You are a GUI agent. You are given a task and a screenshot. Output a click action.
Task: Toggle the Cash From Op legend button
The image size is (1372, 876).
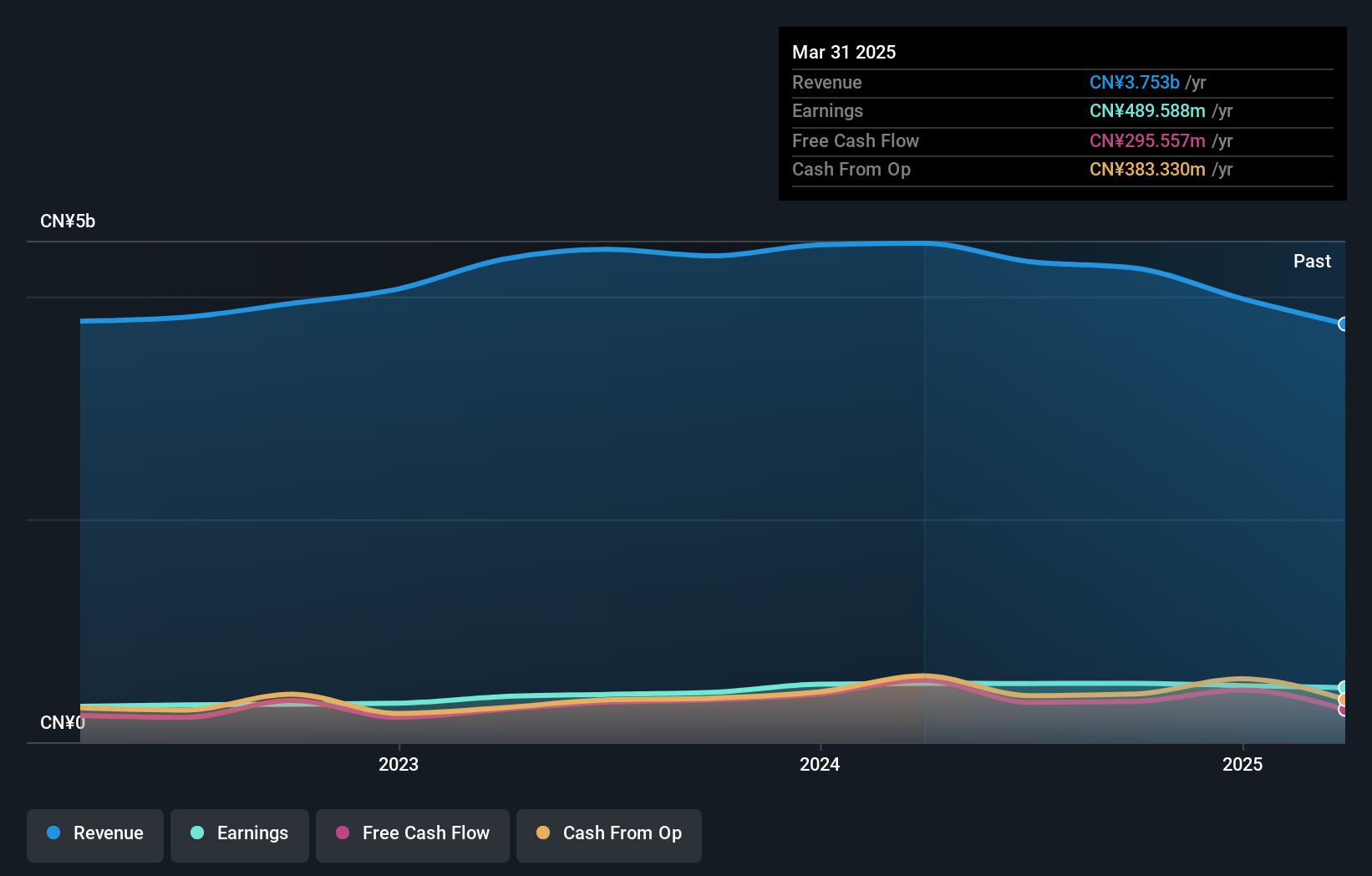[x=609, y=835]
